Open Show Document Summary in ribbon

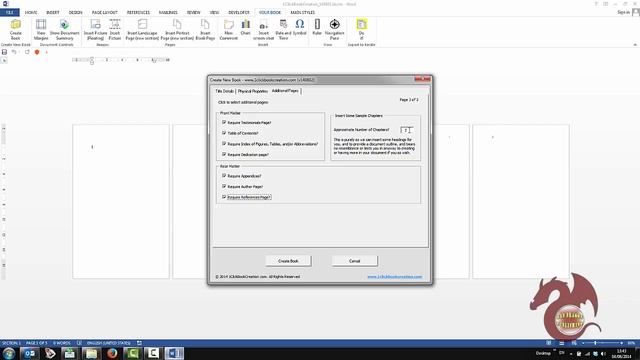click(x=64, y=29)
